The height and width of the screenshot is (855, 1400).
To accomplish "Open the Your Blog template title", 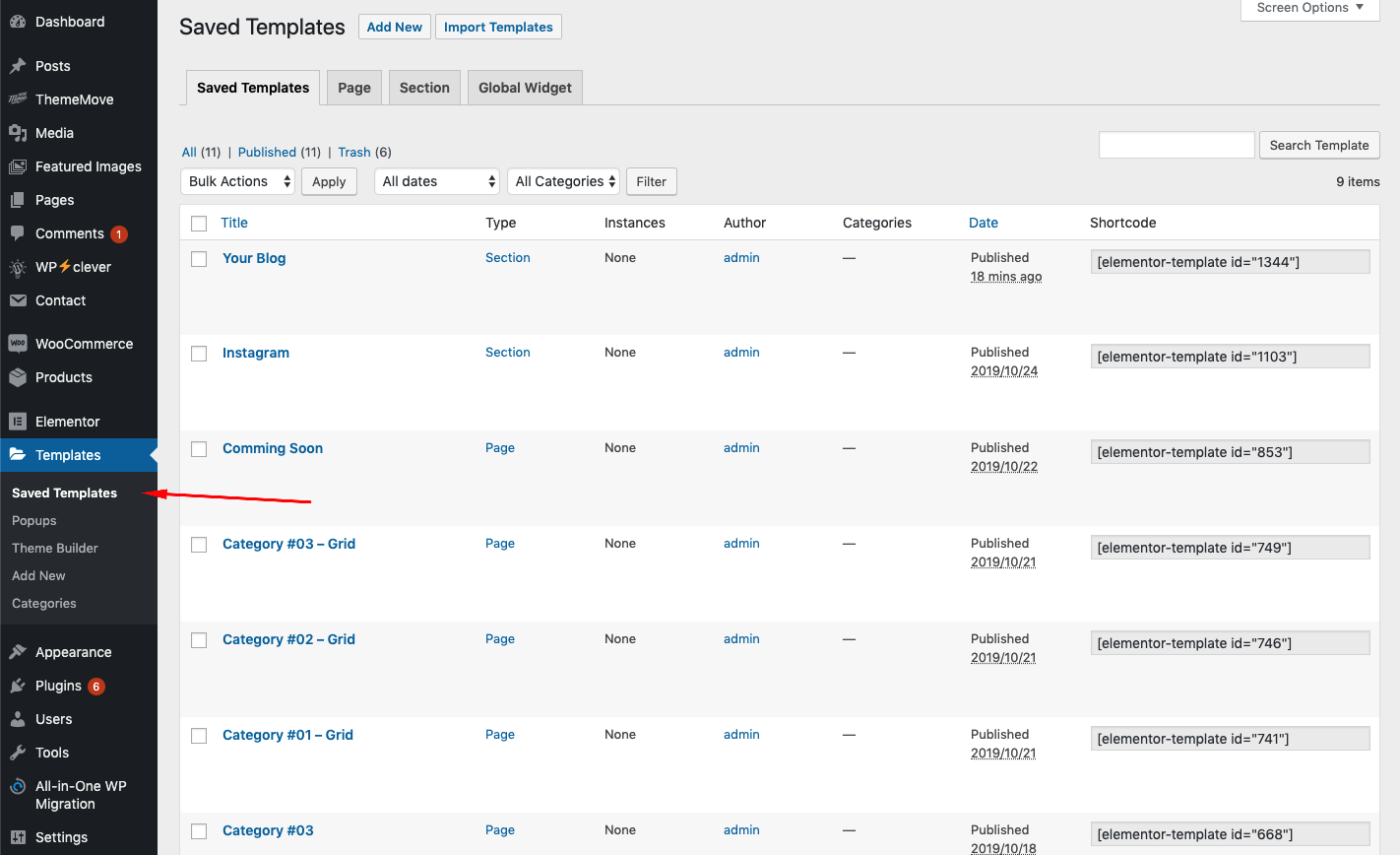I will click(254, 258).
